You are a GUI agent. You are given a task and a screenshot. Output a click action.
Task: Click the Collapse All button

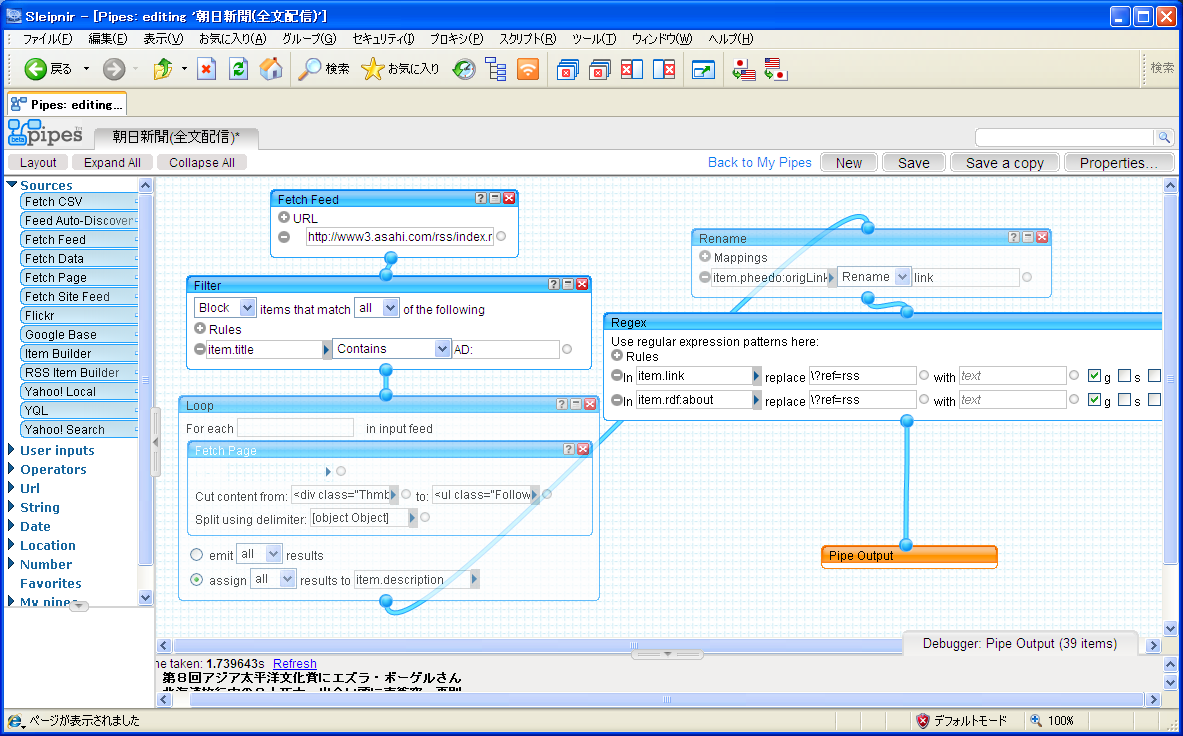pyautogui.click(x=202, y=162)
